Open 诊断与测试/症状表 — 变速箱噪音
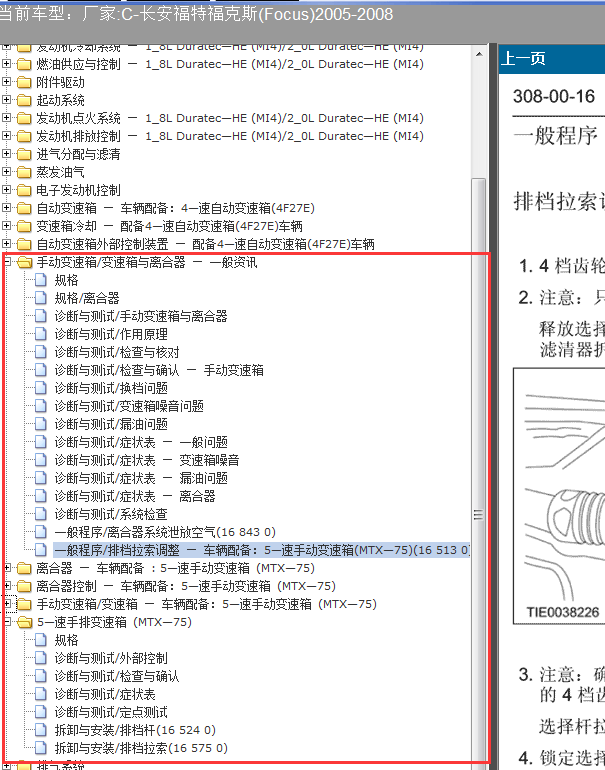The height and width of the screenshot is (770, 605). tap(147, 460)
